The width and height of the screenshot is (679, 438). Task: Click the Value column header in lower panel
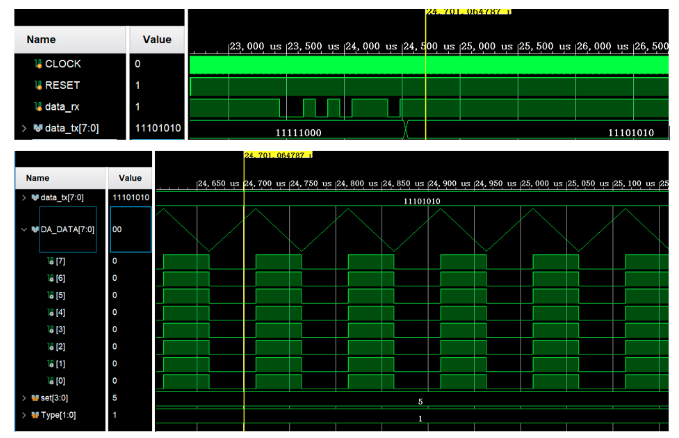tap(130, 178)
